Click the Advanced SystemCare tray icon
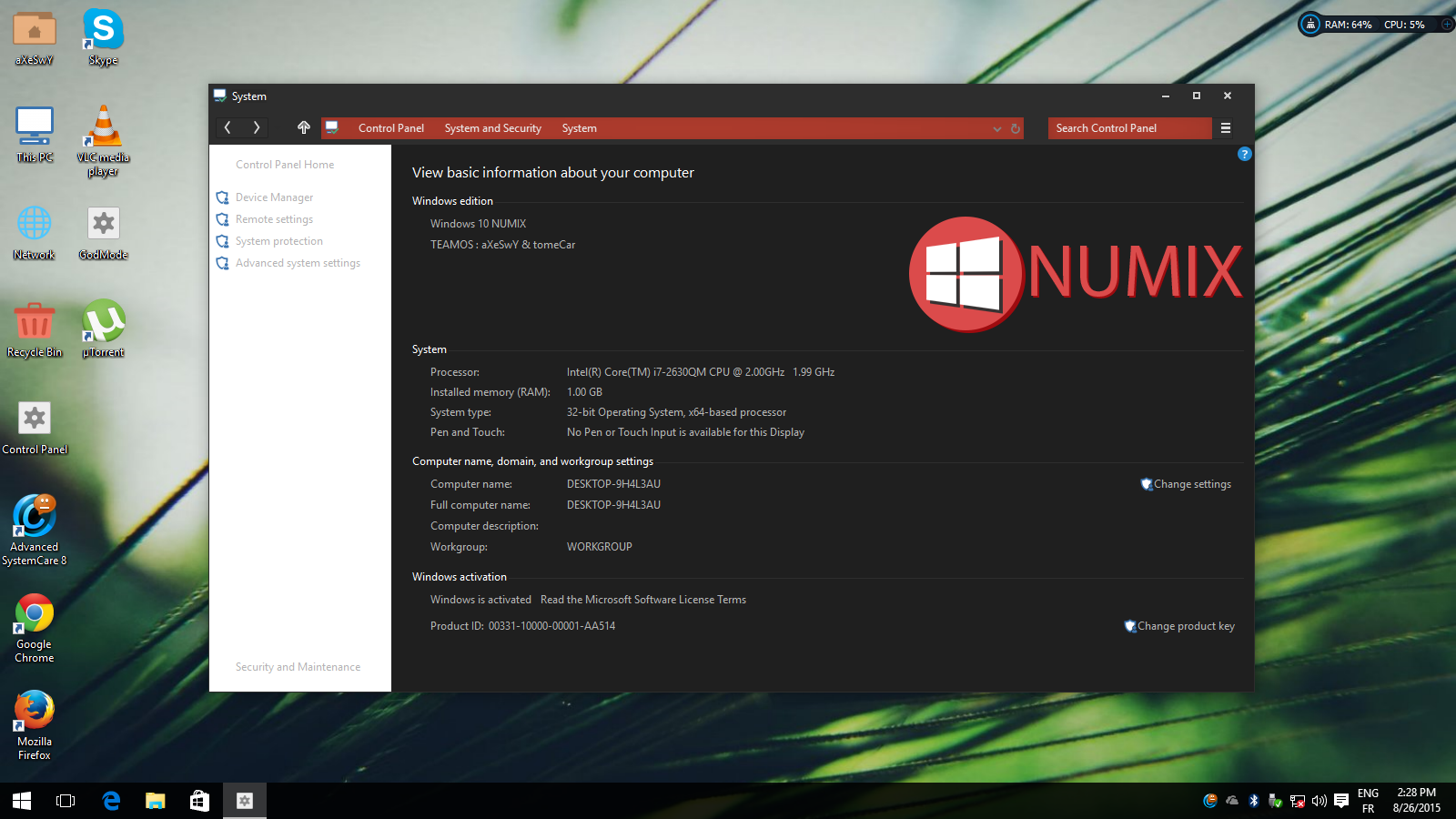The width and height of the screenshot is (1456, 819). (x=1210, y=801)
